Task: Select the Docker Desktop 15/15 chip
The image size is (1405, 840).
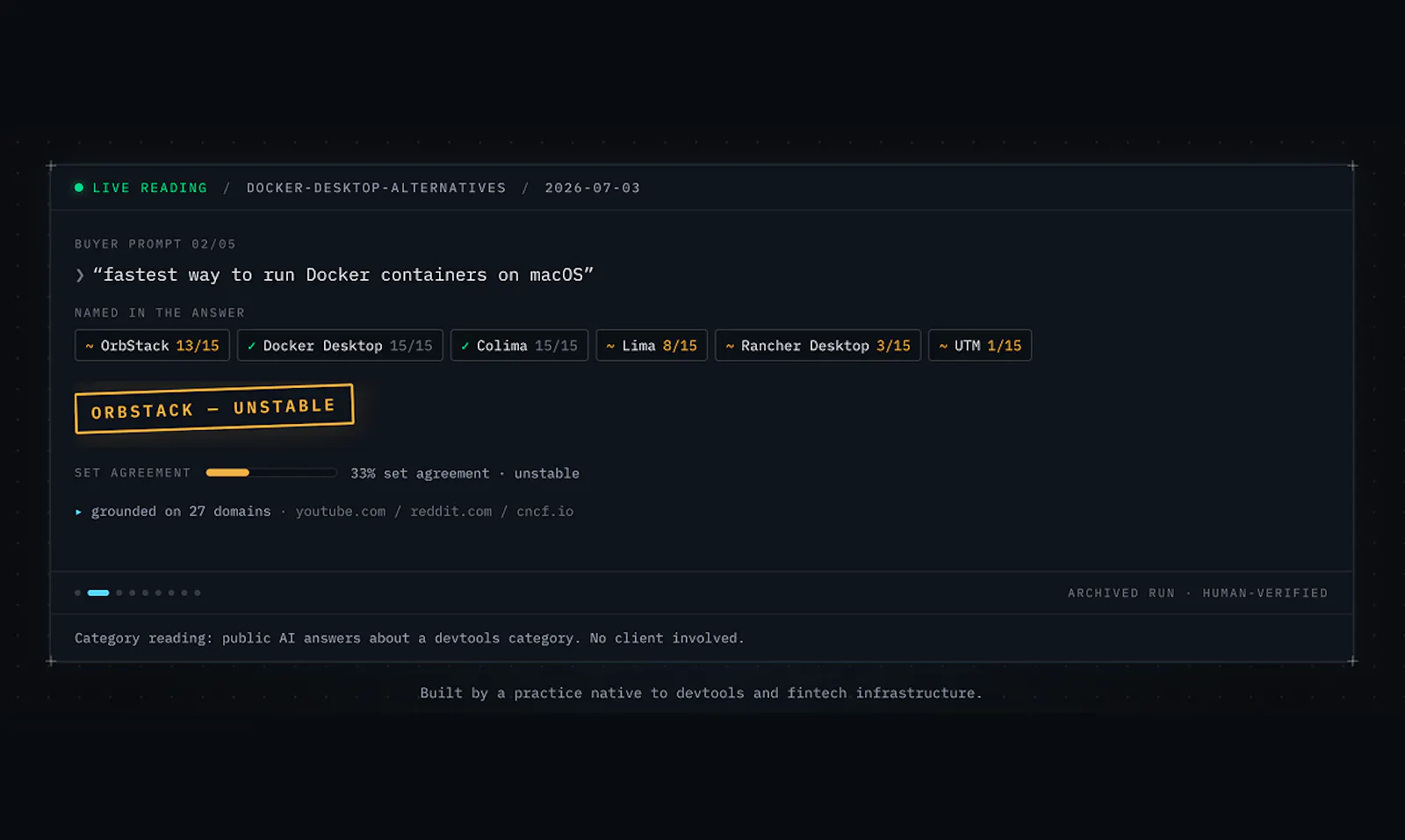Action: tap(340, 345)
